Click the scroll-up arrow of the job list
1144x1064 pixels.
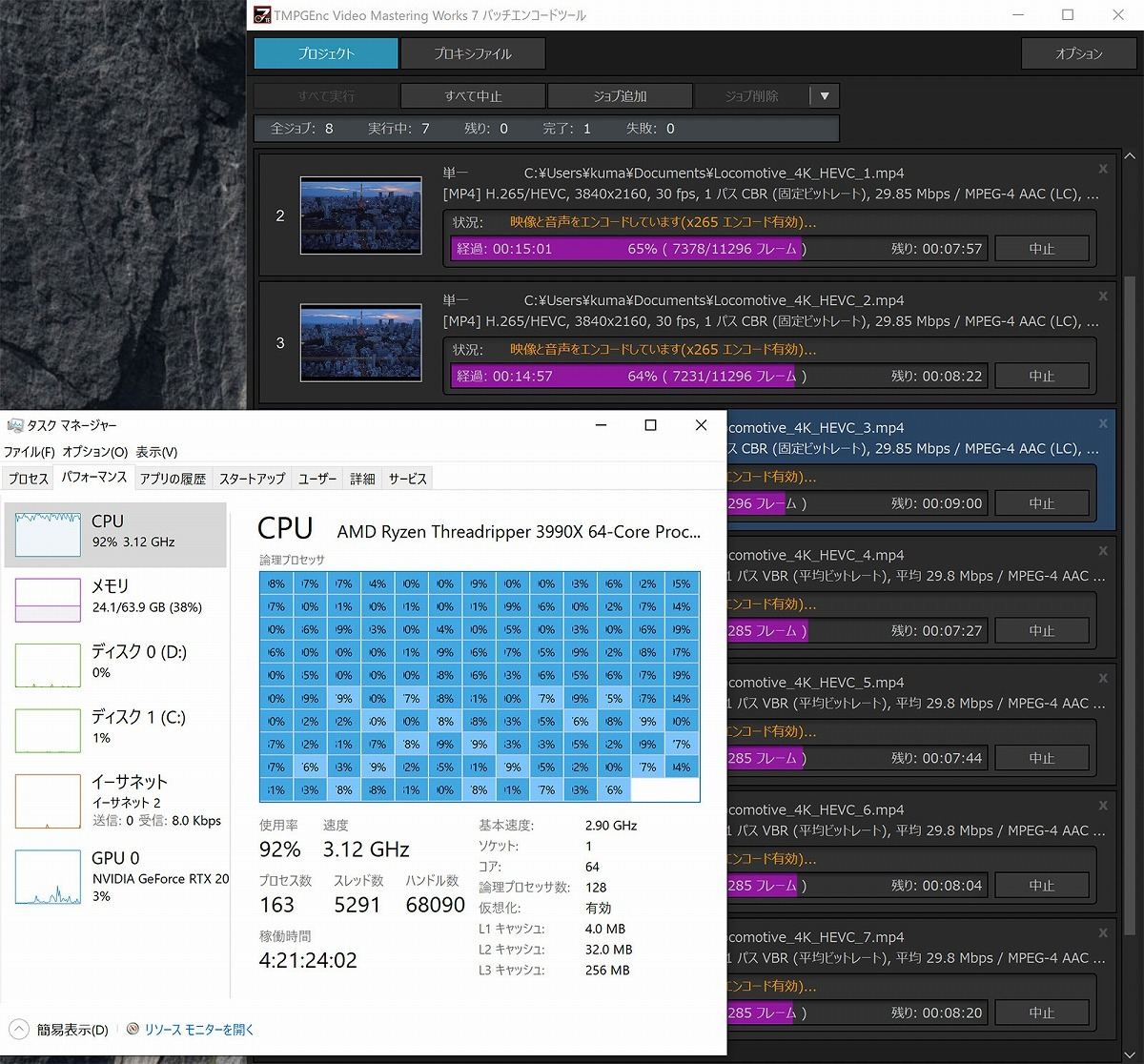(1131, 156)
